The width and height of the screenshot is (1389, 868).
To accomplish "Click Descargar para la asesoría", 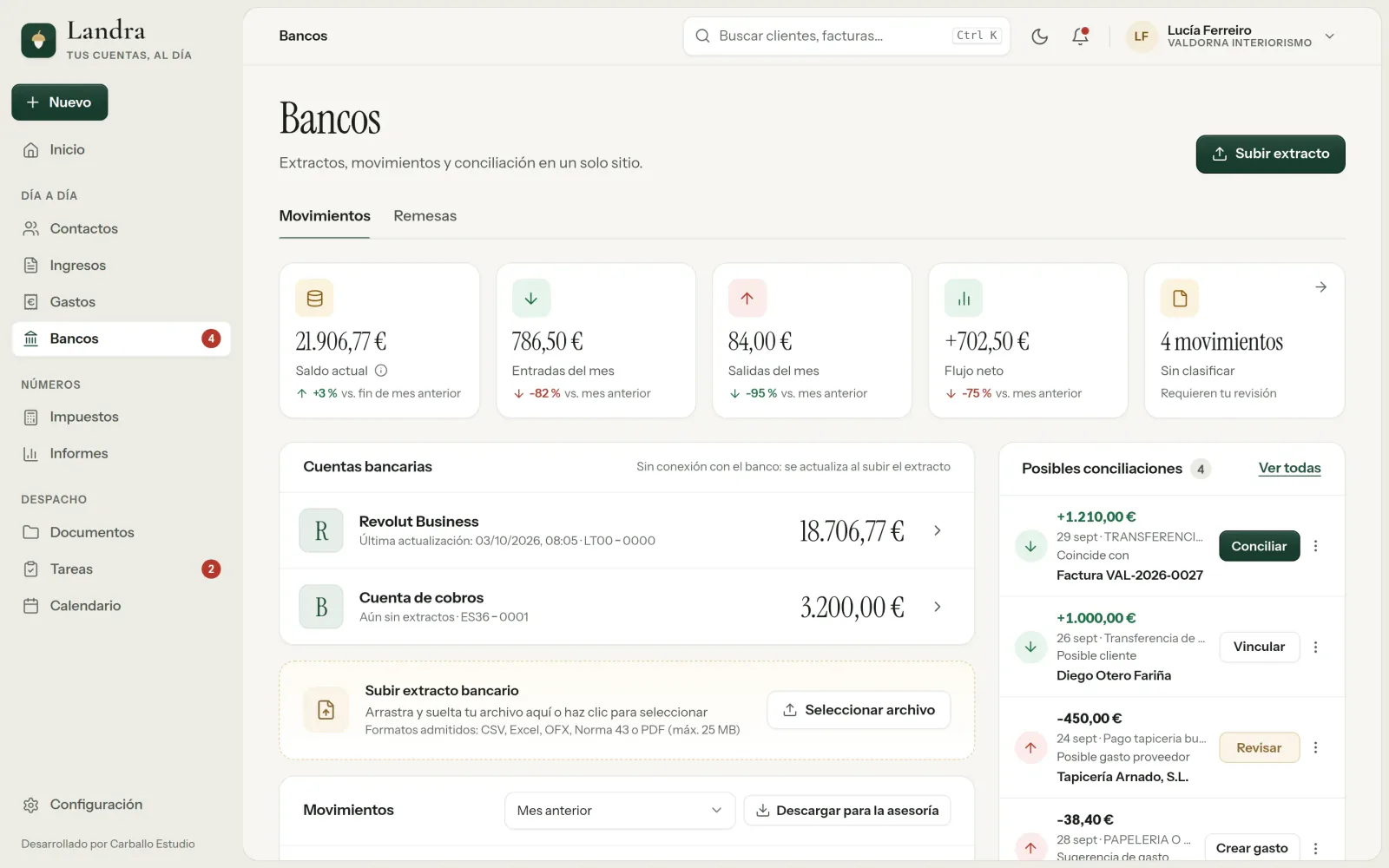I will pos(847,811).
